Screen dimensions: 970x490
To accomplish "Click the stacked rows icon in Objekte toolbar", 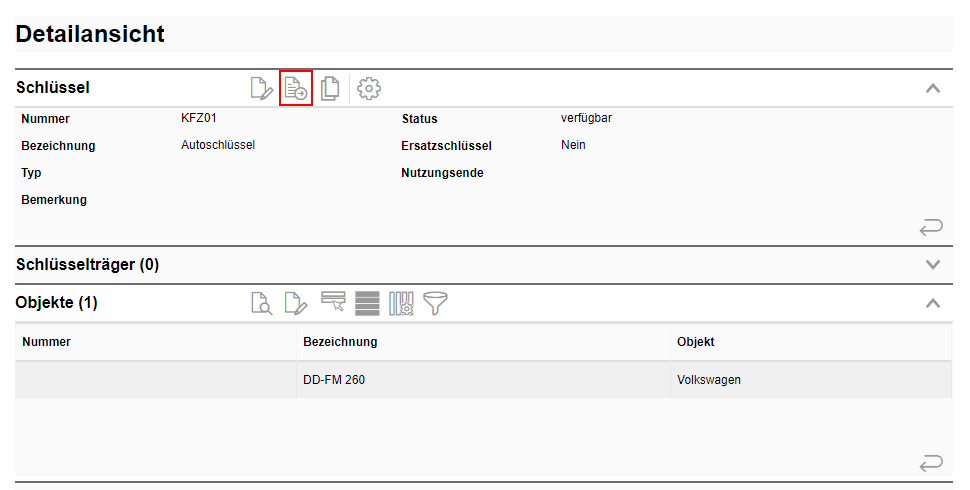I will 367,303.
